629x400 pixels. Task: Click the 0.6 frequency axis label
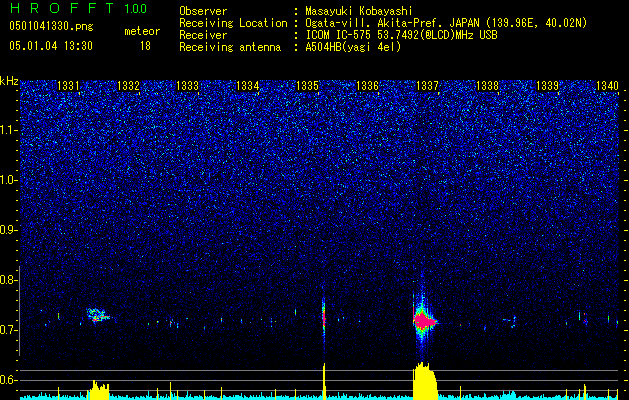tap(7, 380)
